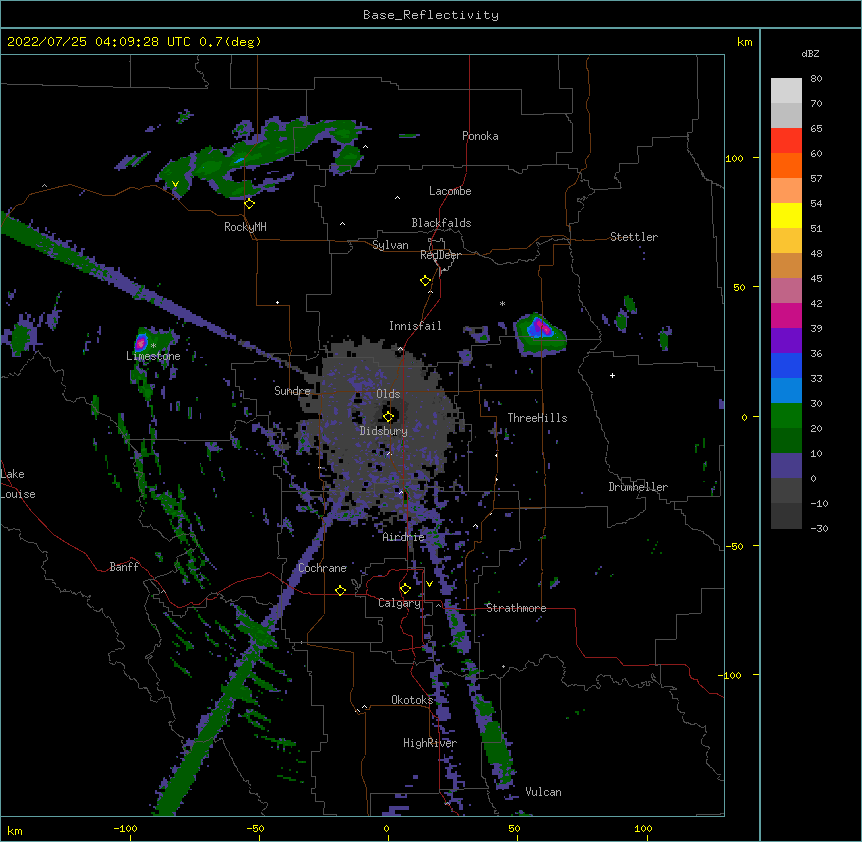
Task: Click the magenta storm core at Limestone
Action: pos(141,344)
